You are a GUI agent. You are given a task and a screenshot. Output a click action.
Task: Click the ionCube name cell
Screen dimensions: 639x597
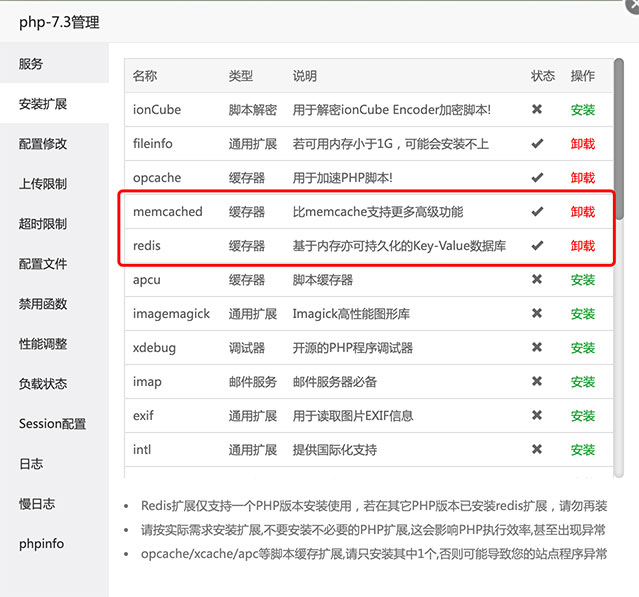pyautogui.click(x=157, y=110)
